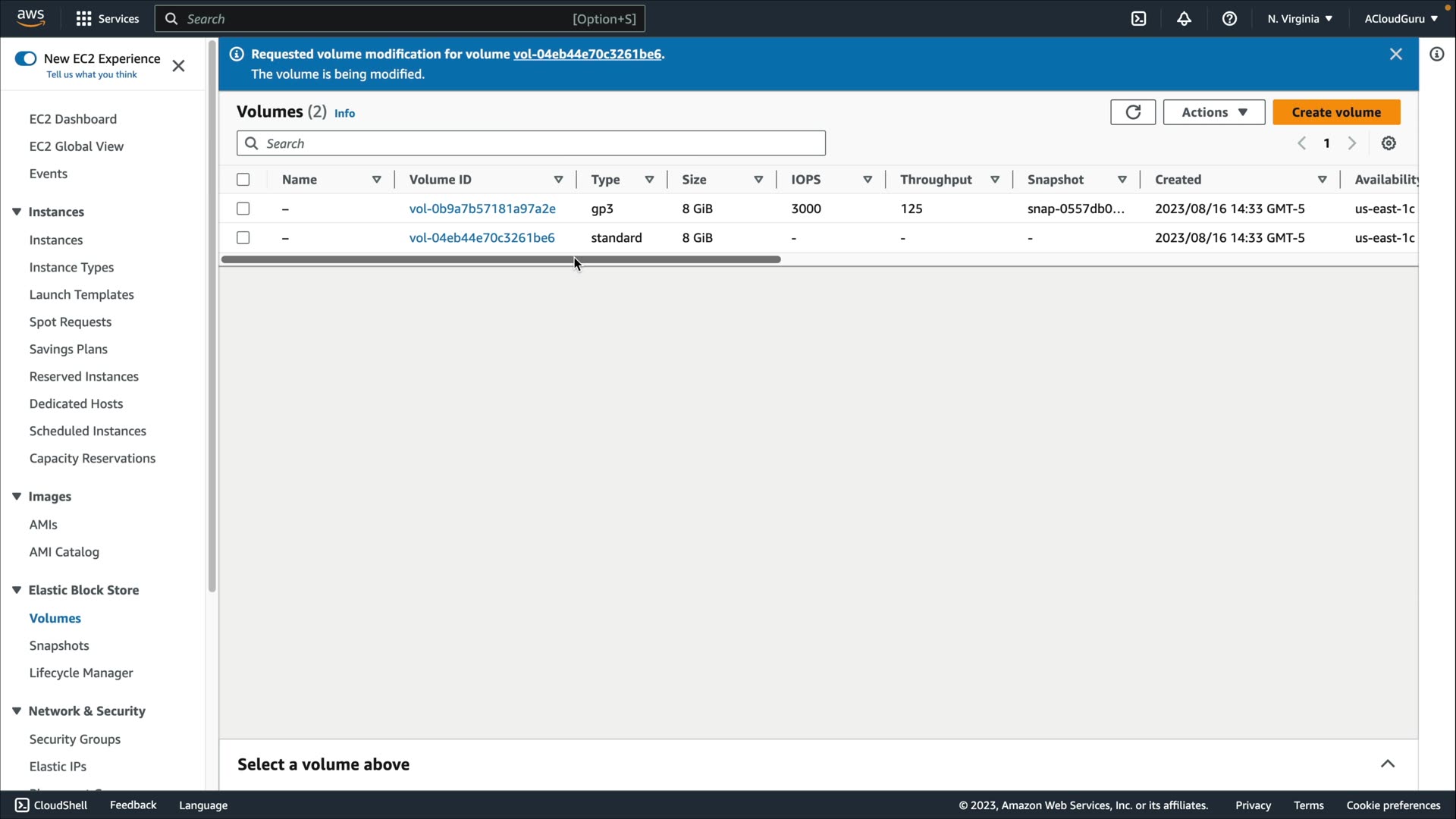Click the horizontal table scrollbar
The height and width of the screenshot is (819, 1456).
click(500, 259)
